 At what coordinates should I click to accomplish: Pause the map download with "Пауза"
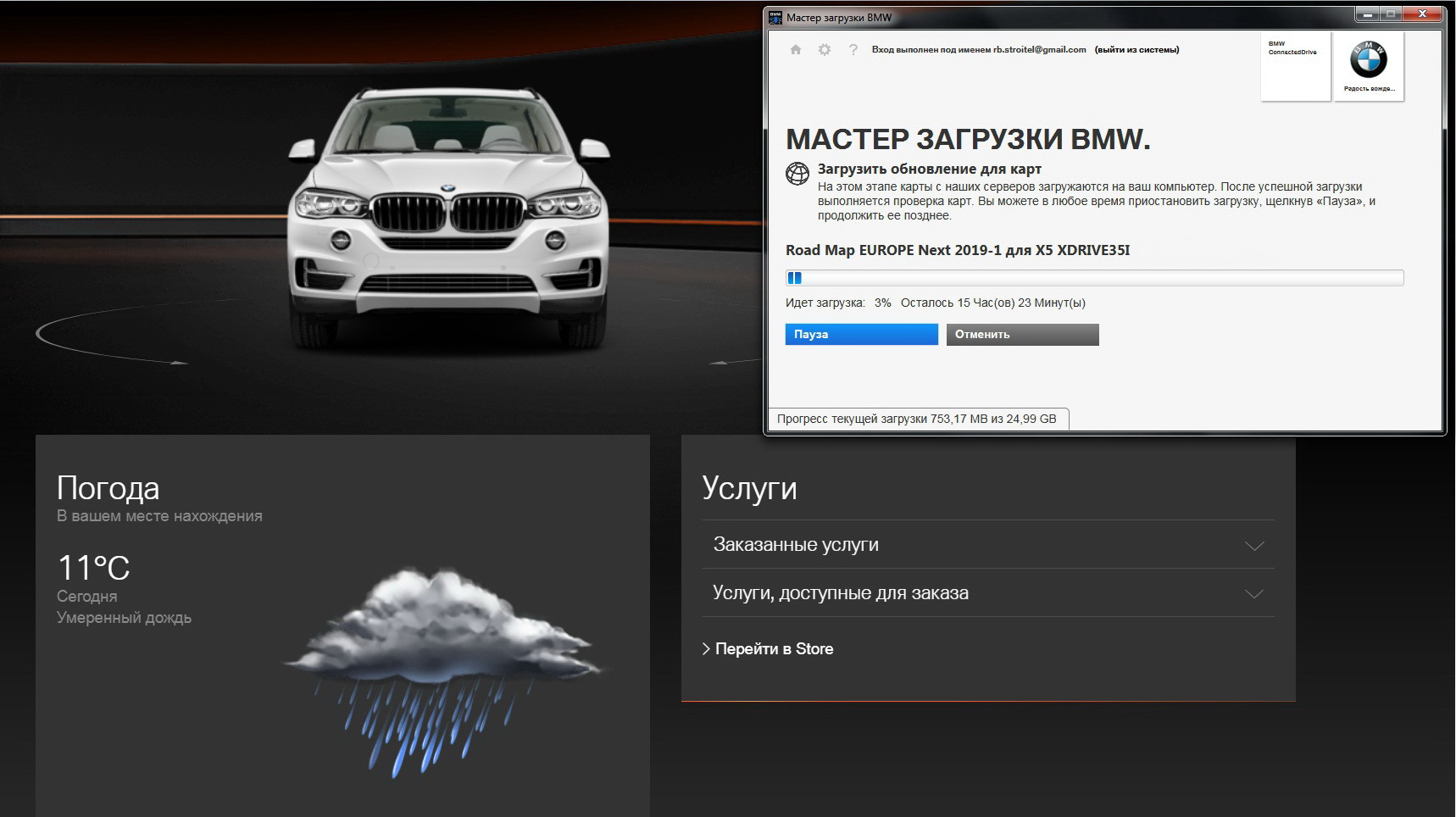(861, 335)
